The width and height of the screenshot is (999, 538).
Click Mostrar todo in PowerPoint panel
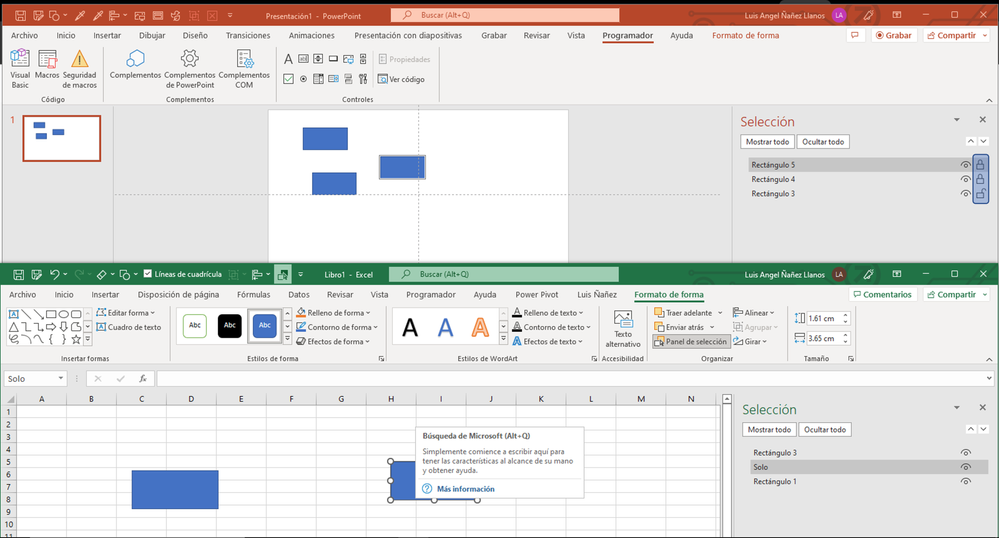[x=768, y=142]
